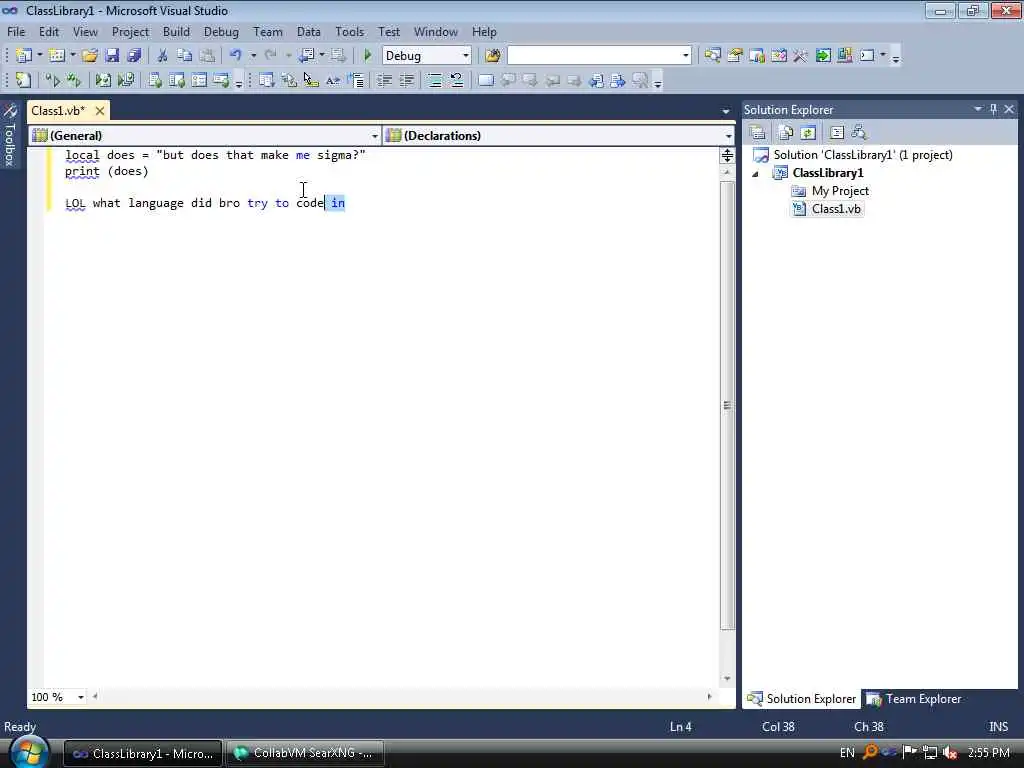Click the editor horizontal scrollbar right arrow
The height and width of the screenshot is (768, 1024).
tap(709, 697)
